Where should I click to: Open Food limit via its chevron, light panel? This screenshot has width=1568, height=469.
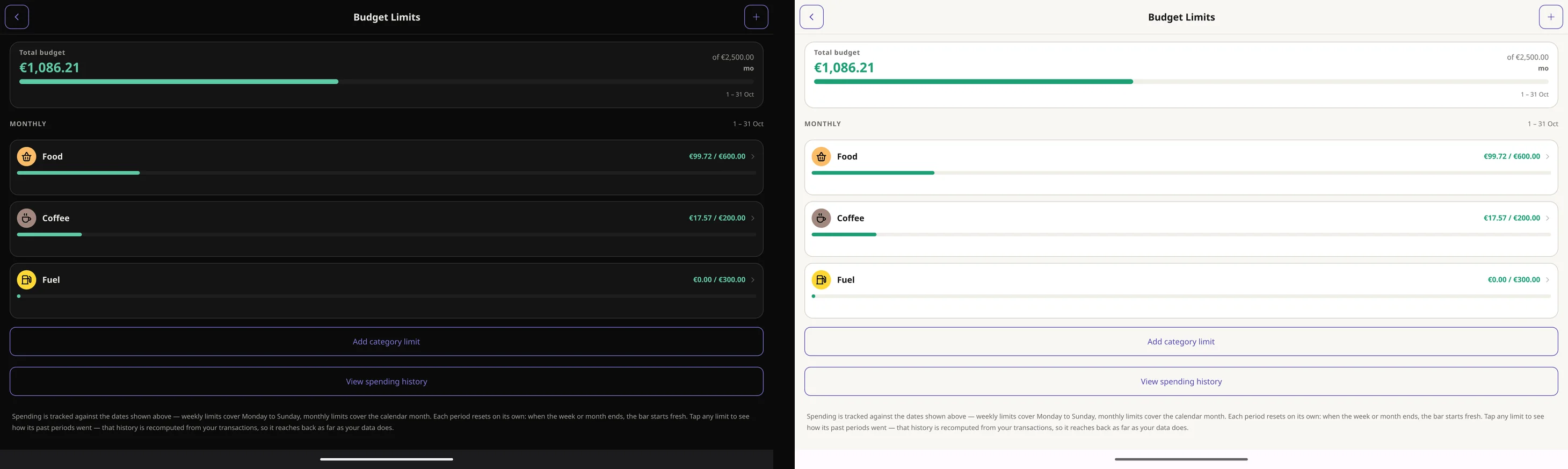pos(1547,156)
